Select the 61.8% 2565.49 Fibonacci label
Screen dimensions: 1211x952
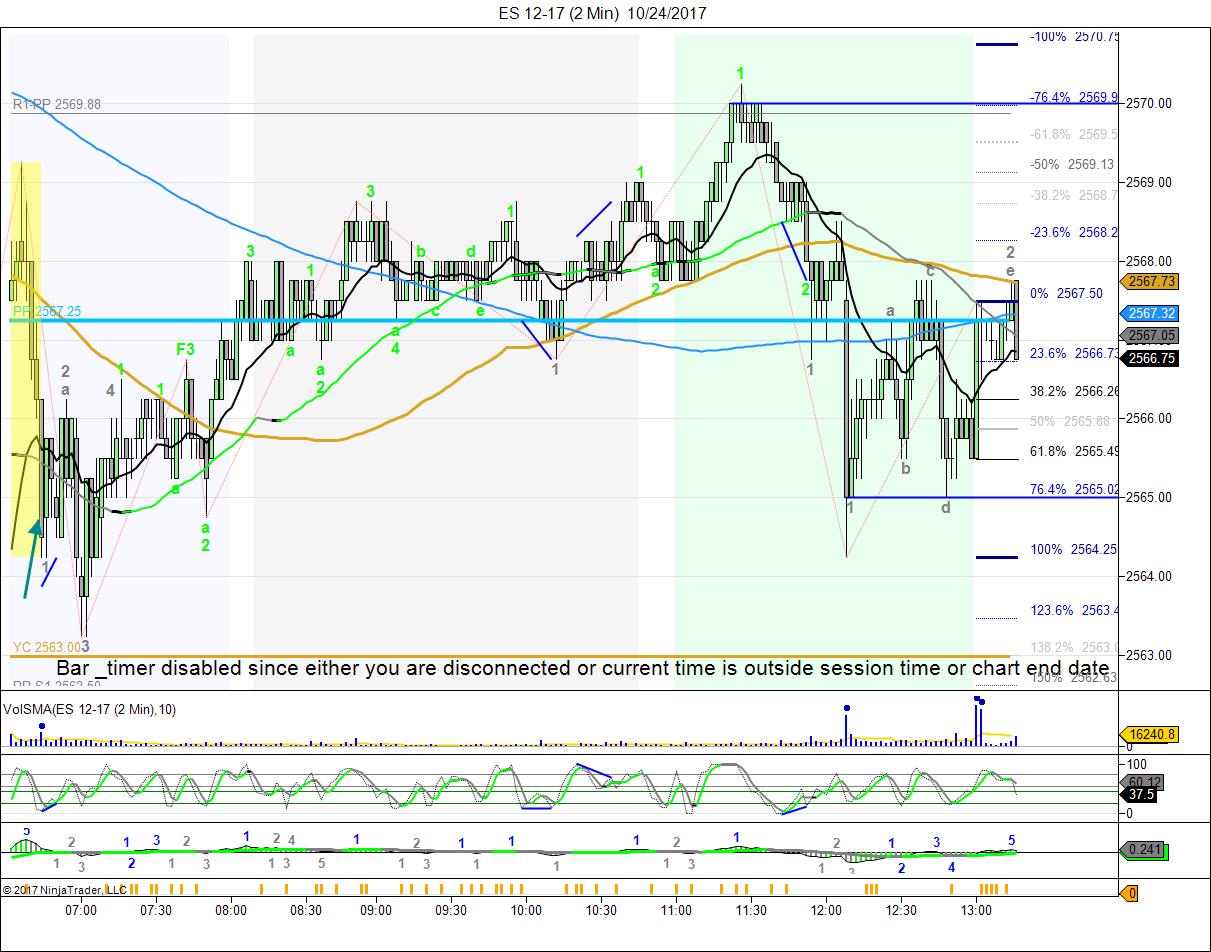point(1074,451)
